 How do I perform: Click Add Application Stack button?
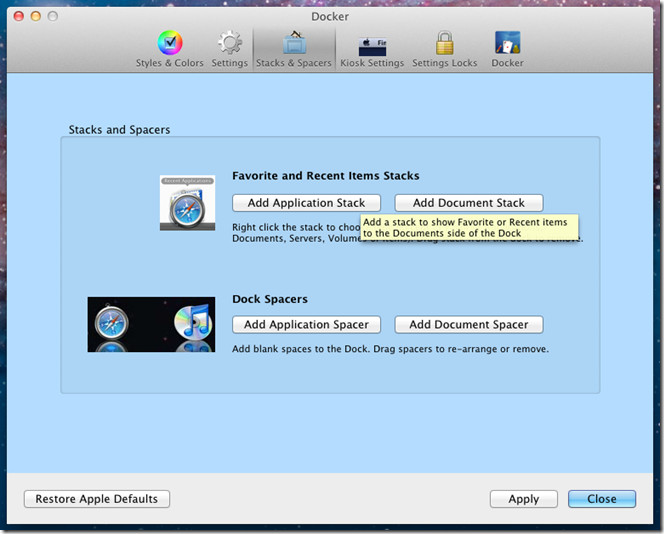click(x=306, y=203)
